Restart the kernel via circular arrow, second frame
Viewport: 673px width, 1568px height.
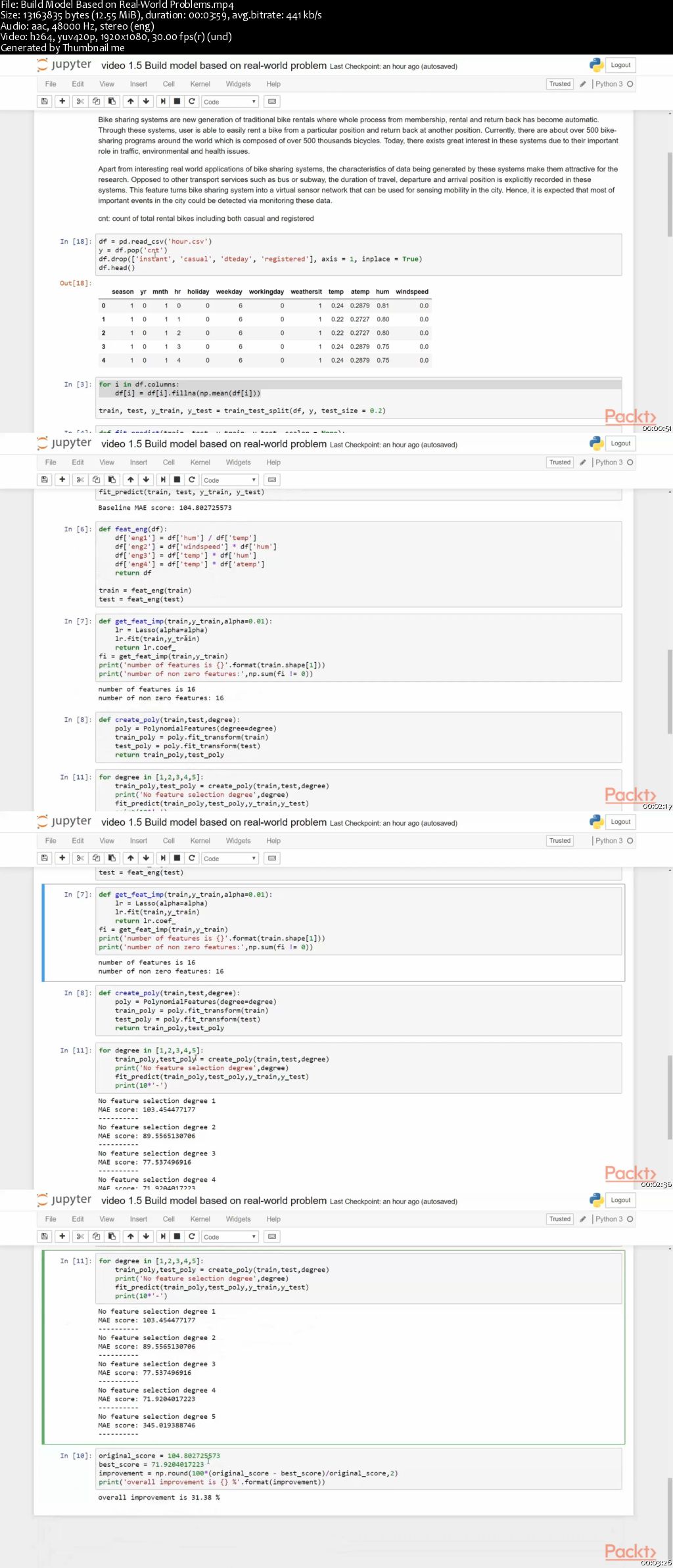tap(192, 480)
